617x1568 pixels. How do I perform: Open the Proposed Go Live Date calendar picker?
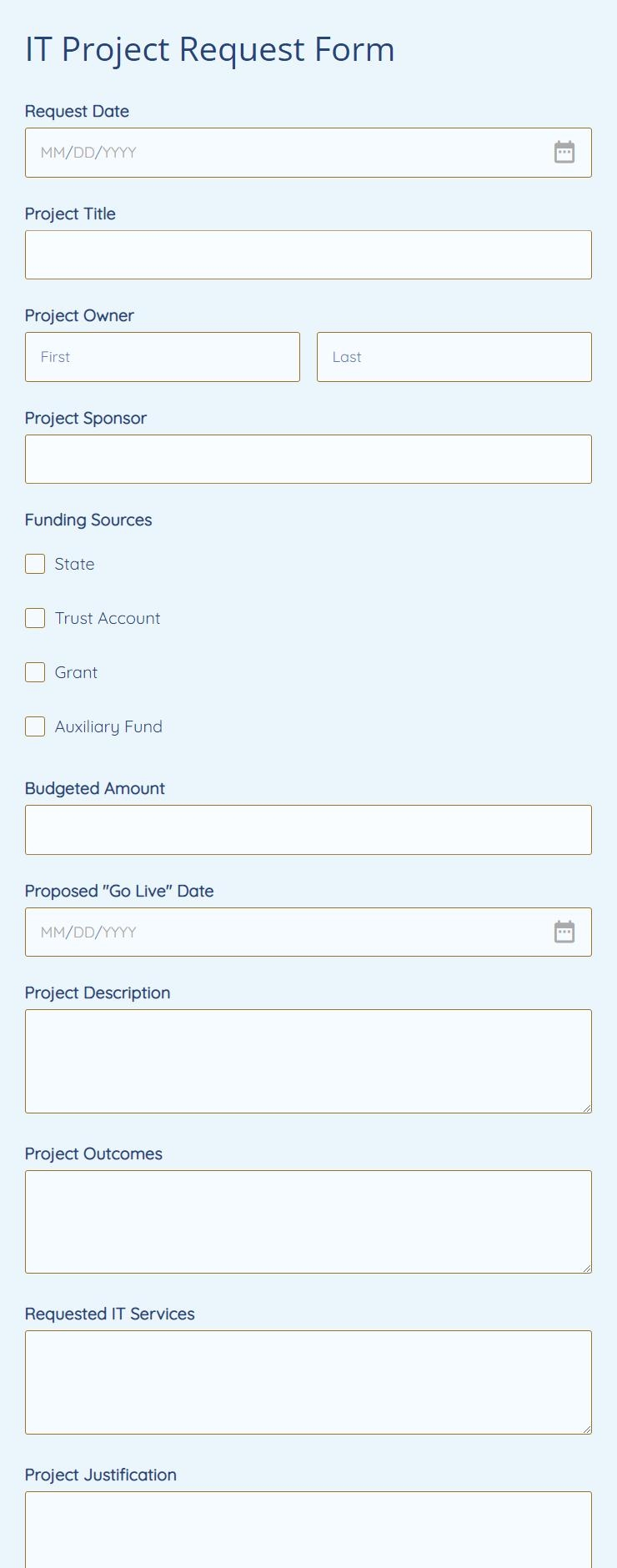[x=564, y=932]
